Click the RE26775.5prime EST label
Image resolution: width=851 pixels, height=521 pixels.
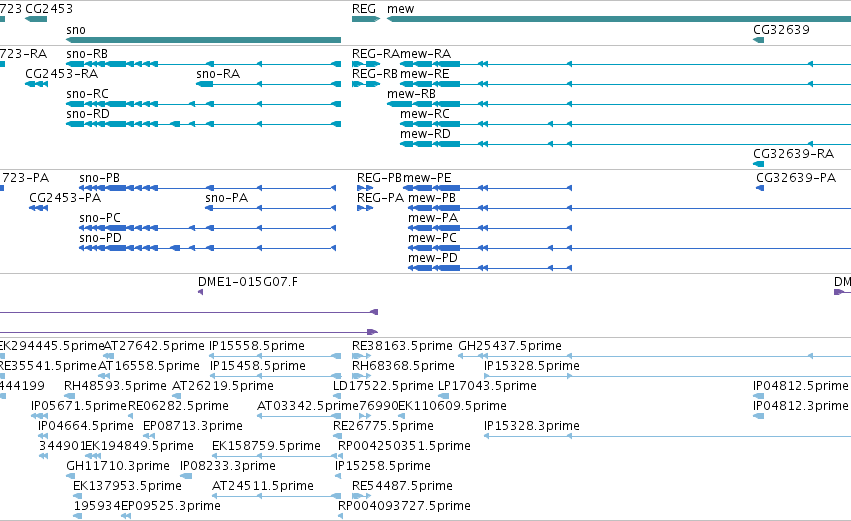[x=383, y=427]
